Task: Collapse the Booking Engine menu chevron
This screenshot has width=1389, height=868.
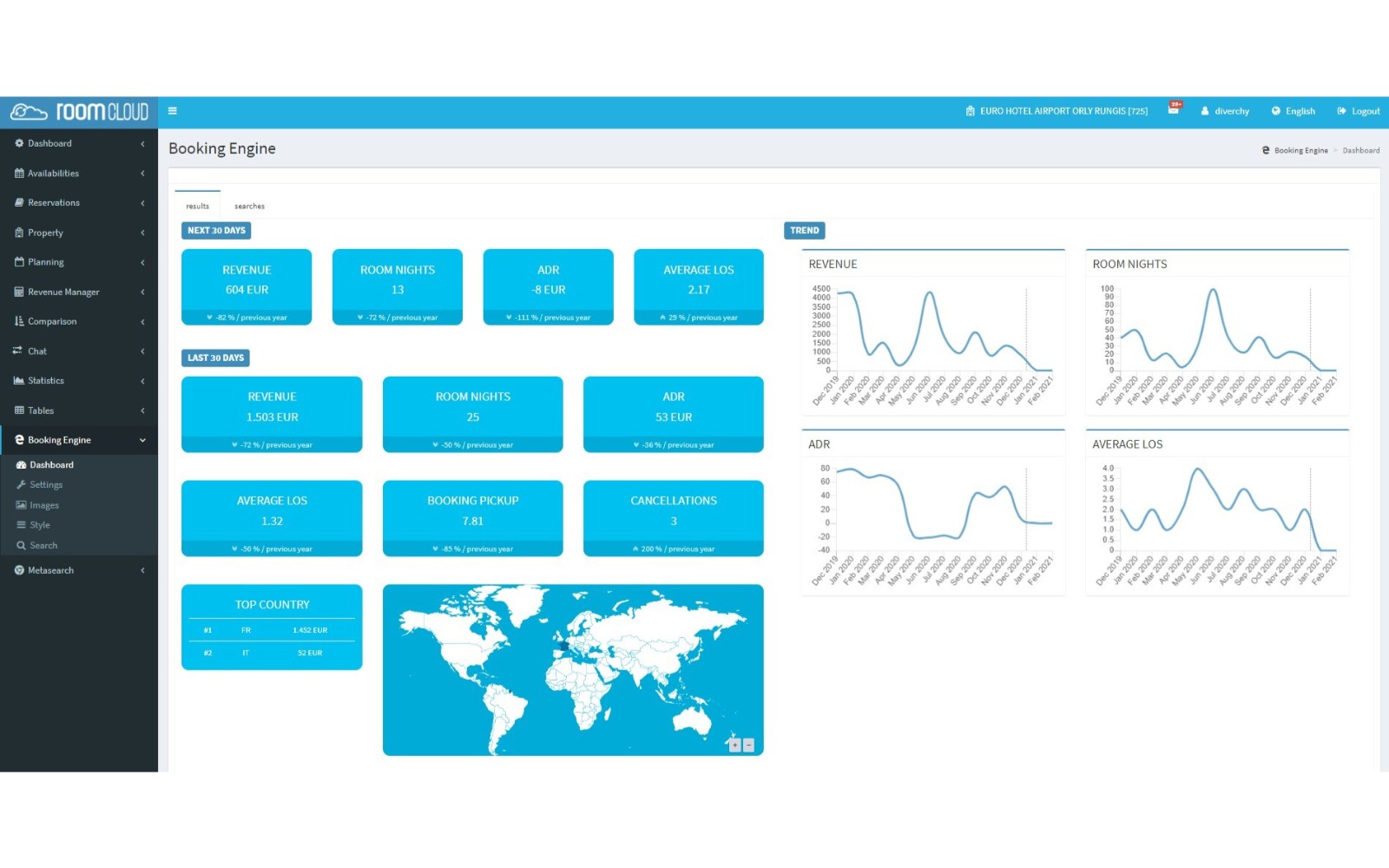Action: (142, 440)
